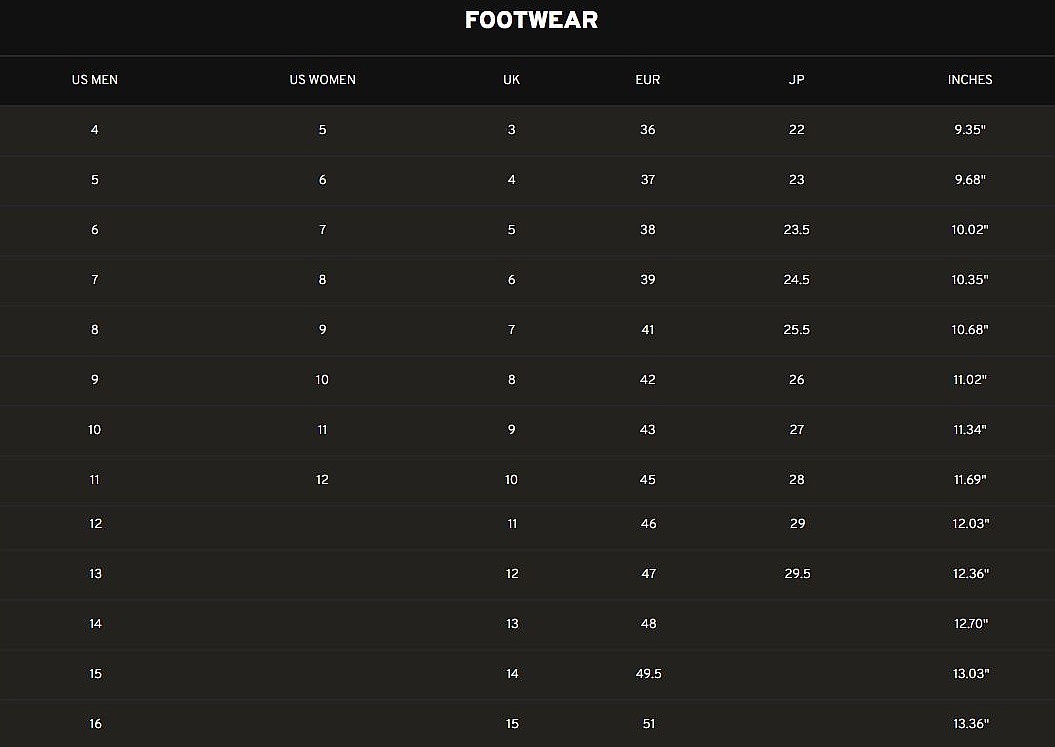Select the UK column header
Image resolution: width=1055 pixels, height=747 pixels.
[x=511, y=80]
